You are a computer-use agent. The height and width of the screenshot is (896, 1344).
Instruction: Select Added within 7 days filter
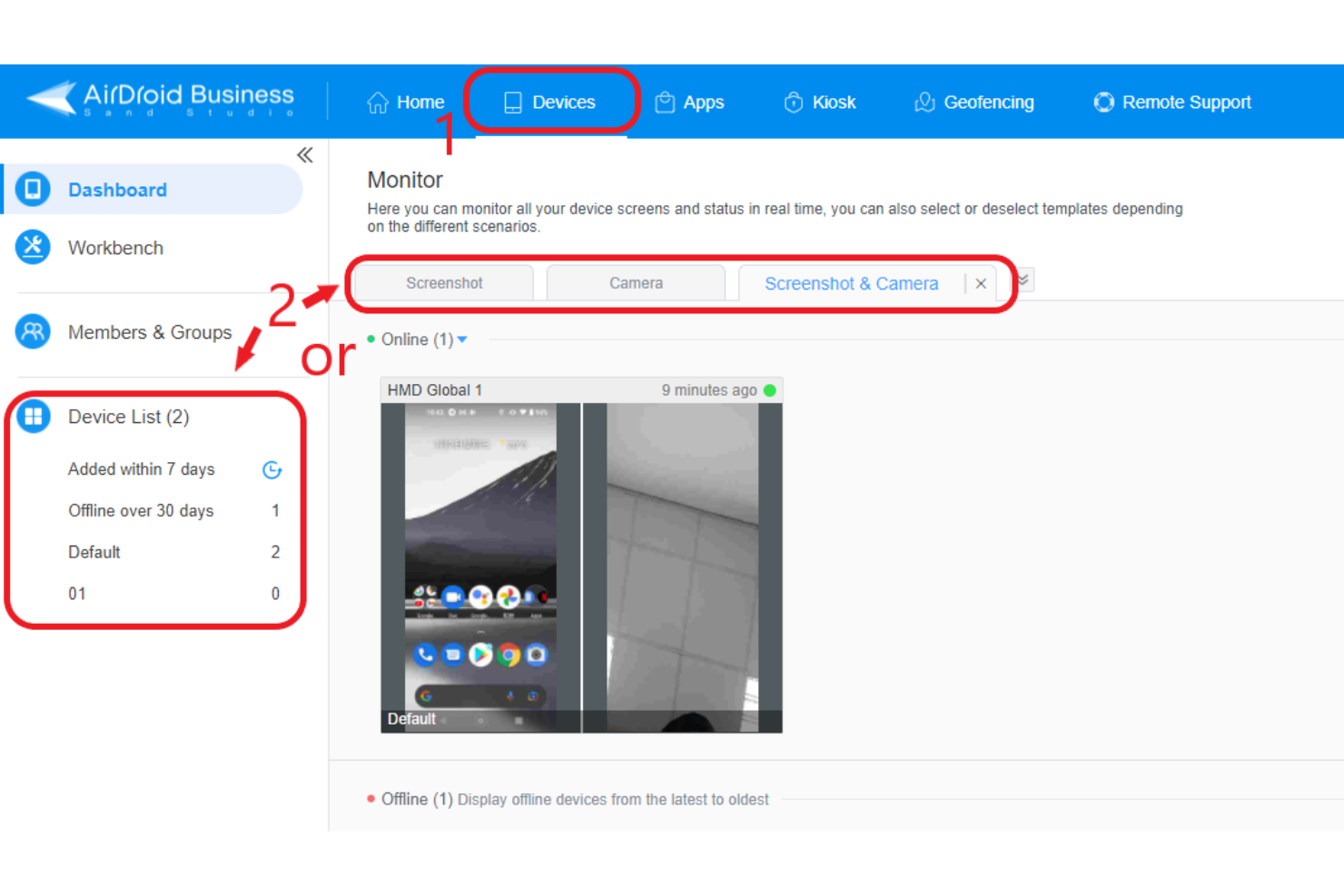point(141,469)
